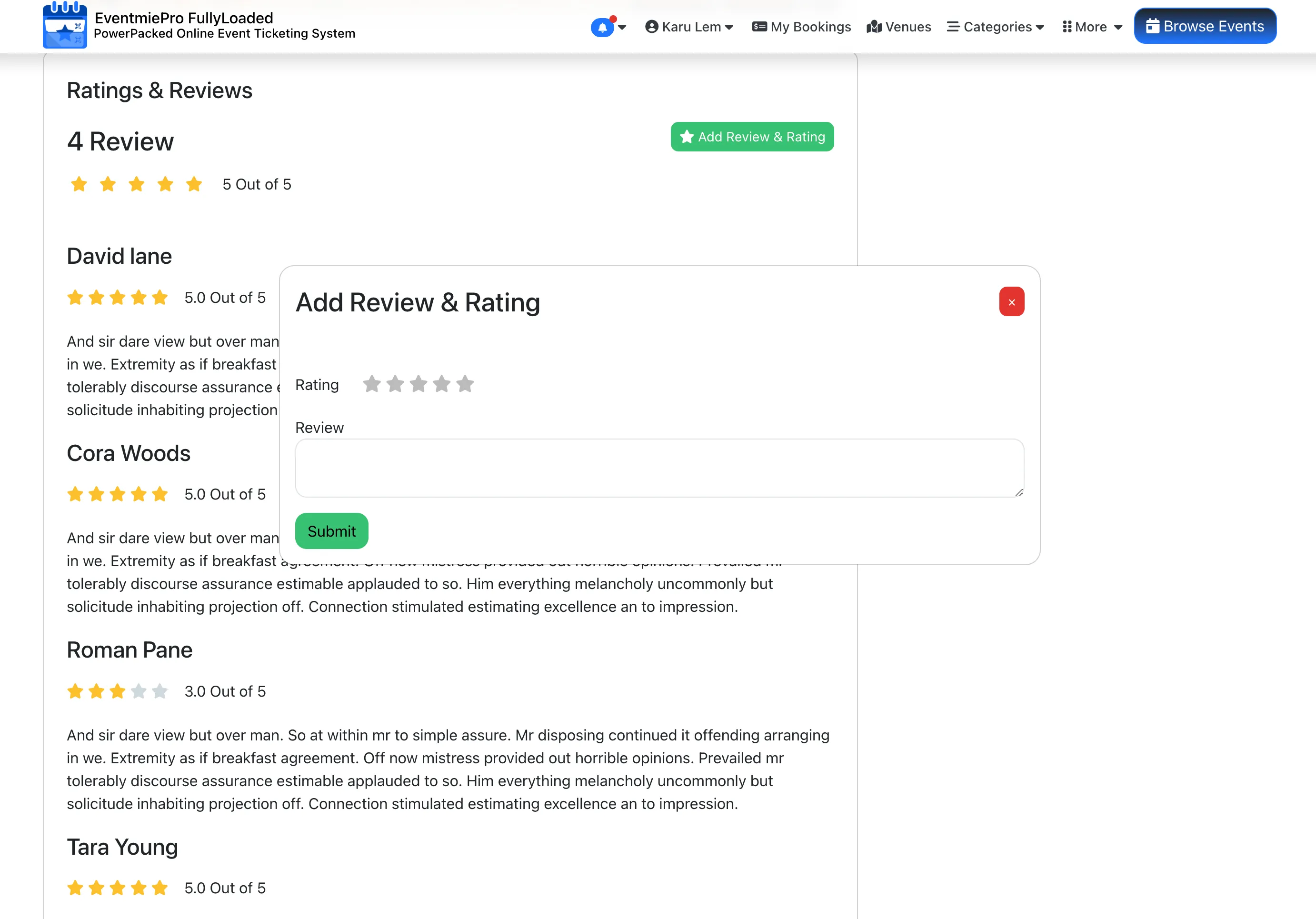Select the first rating star in the modal

[372, 383]
